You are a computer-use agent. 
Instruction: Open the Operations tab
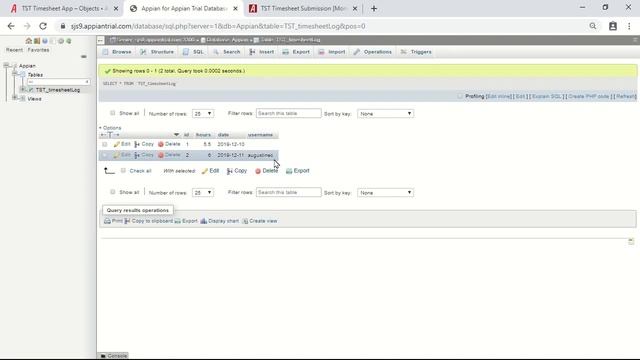[x=373, y=52]
